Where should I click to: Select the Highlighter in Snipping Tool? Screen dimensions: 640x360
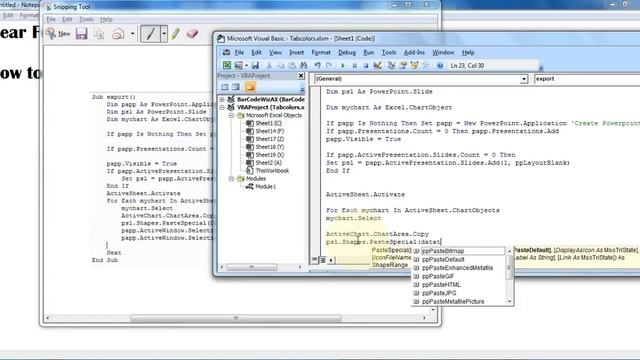point(176,34)
